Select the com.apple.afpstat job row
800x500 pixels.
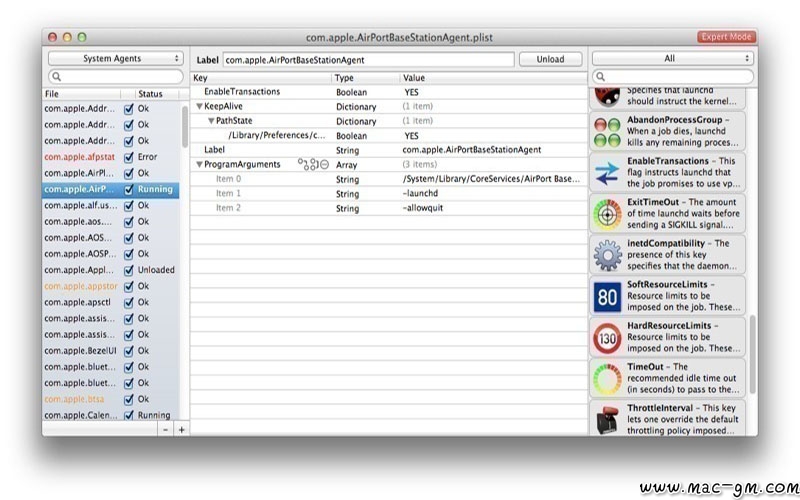[x=111, y=157]
